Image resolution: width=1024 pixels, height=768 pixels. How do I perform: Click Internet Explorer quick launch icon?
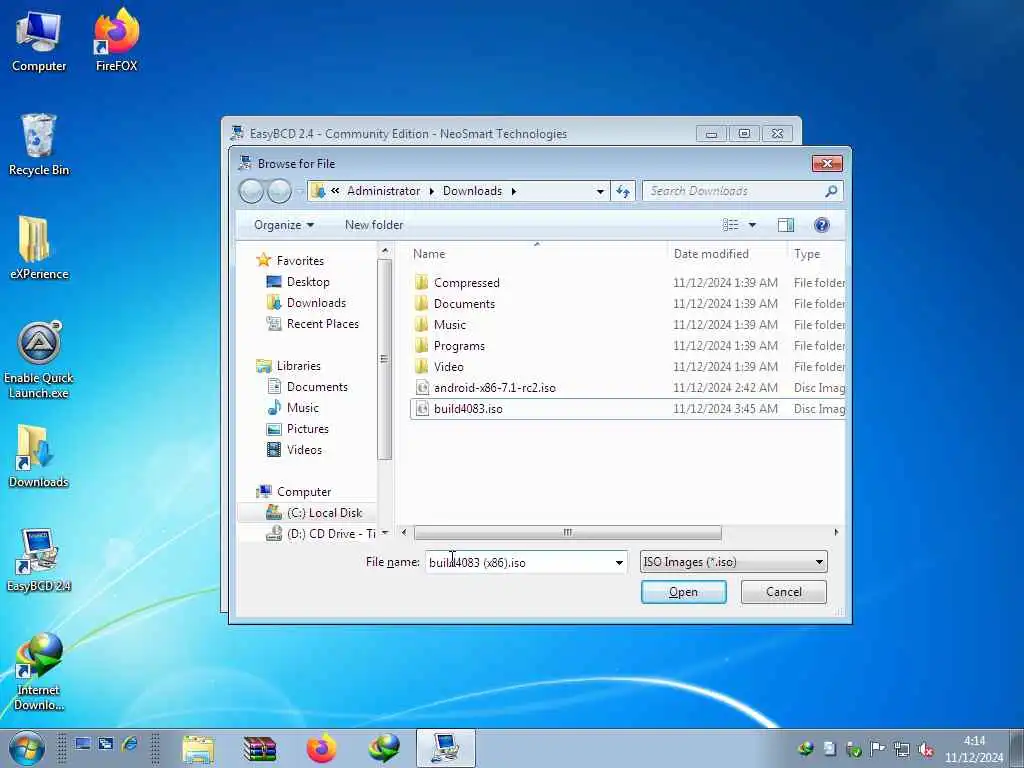129,744
